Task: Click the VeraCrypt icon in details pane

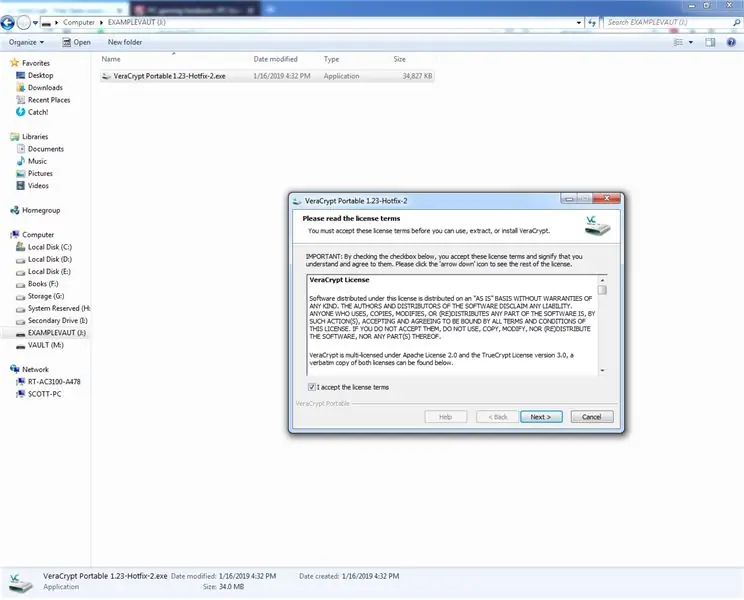Action: point(20,582)
